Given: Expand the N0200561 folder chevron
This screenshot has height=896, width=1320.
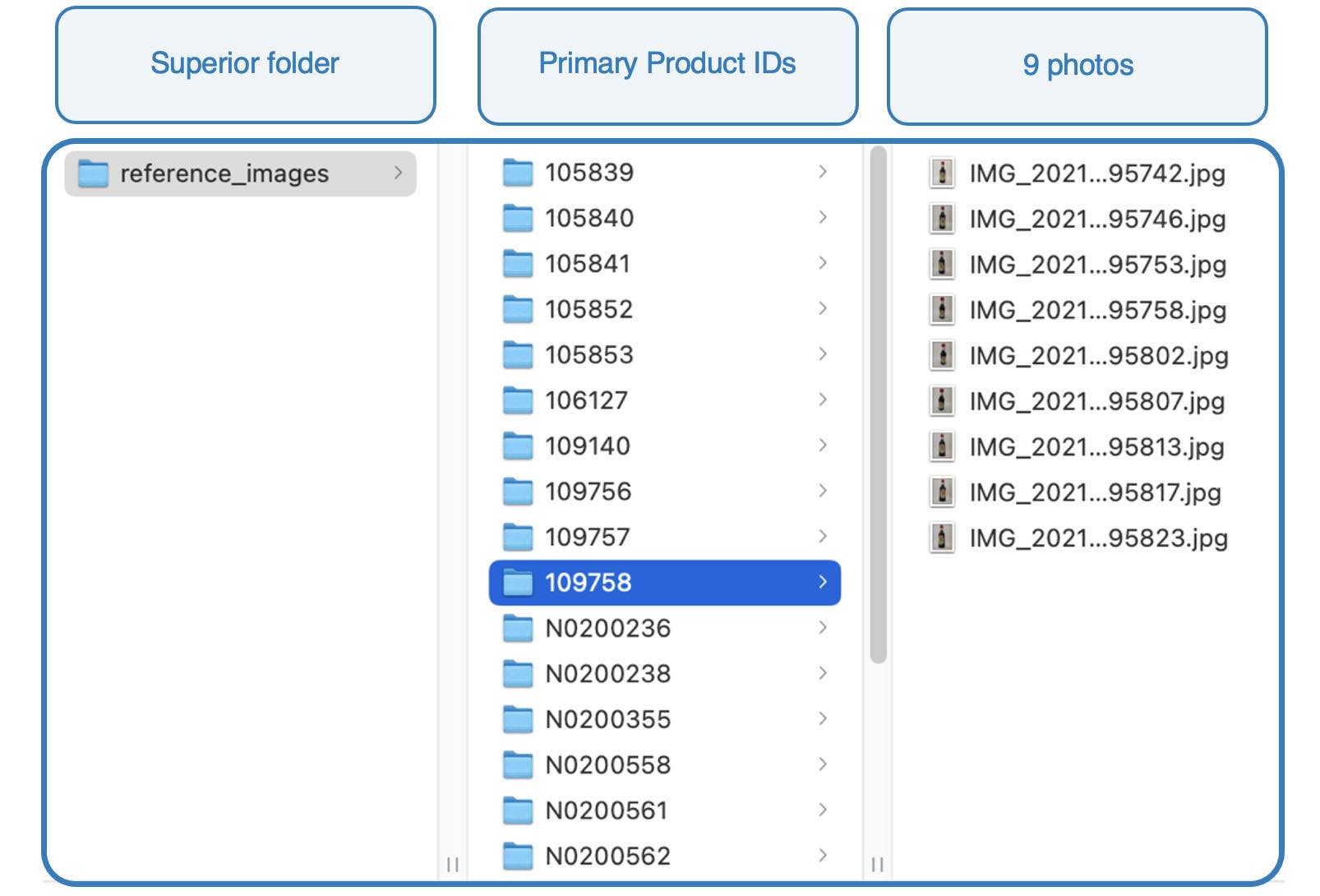Looking at the screenshot, I should tap(823, 811).
